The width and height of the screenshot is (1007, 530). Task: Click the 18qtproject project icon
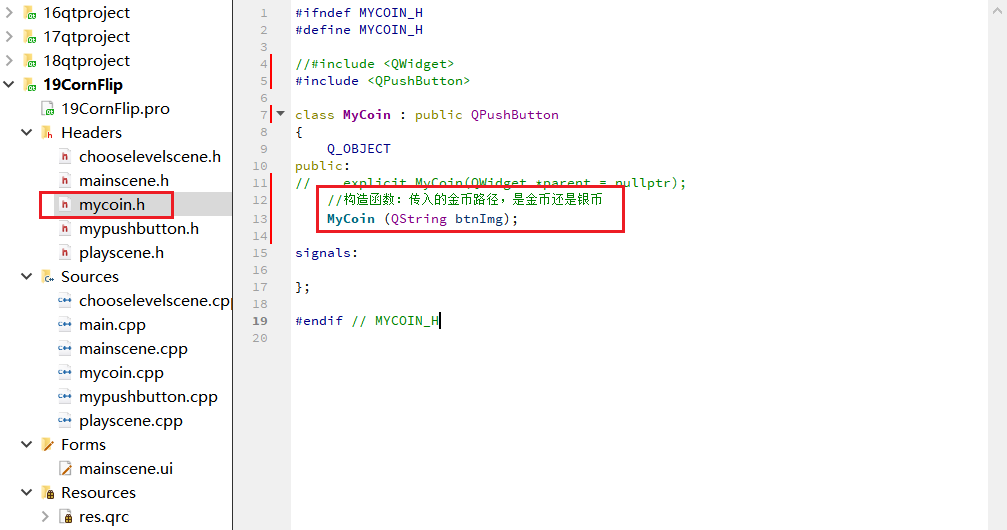(30, 61)
